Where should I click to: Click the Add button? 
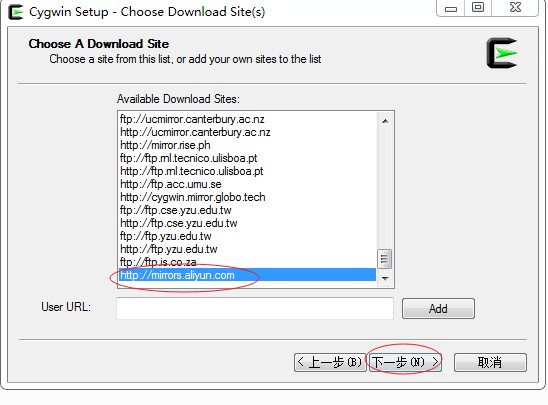click(x=438, y=309)
